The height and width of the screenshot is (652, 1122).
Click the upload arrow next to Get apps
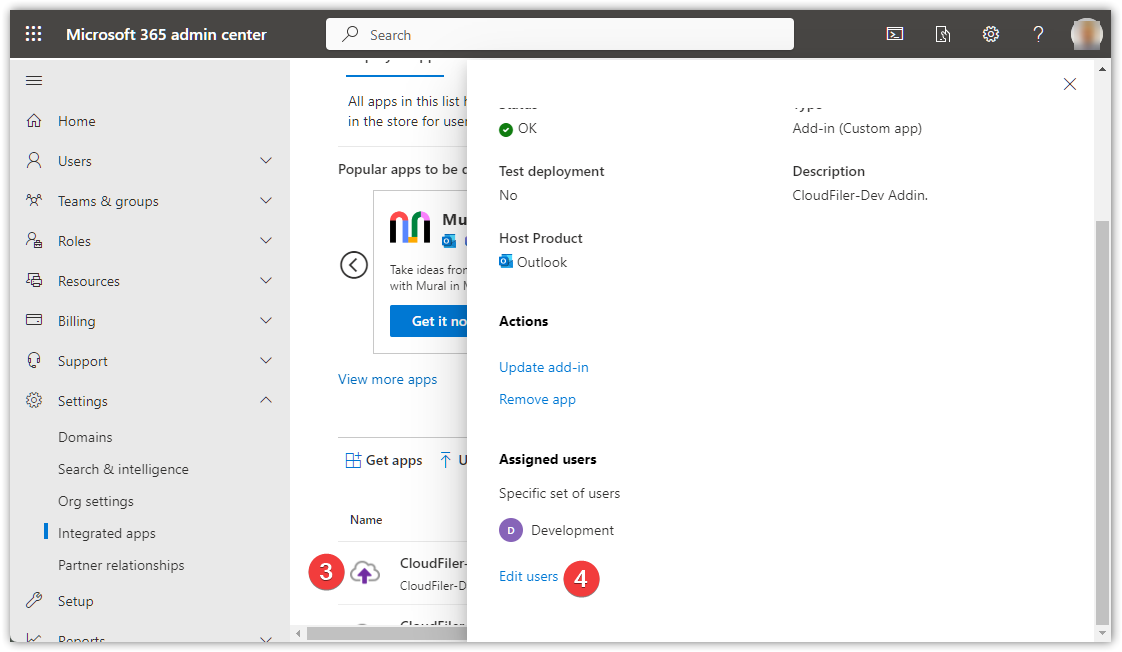(x=446, y=460)
